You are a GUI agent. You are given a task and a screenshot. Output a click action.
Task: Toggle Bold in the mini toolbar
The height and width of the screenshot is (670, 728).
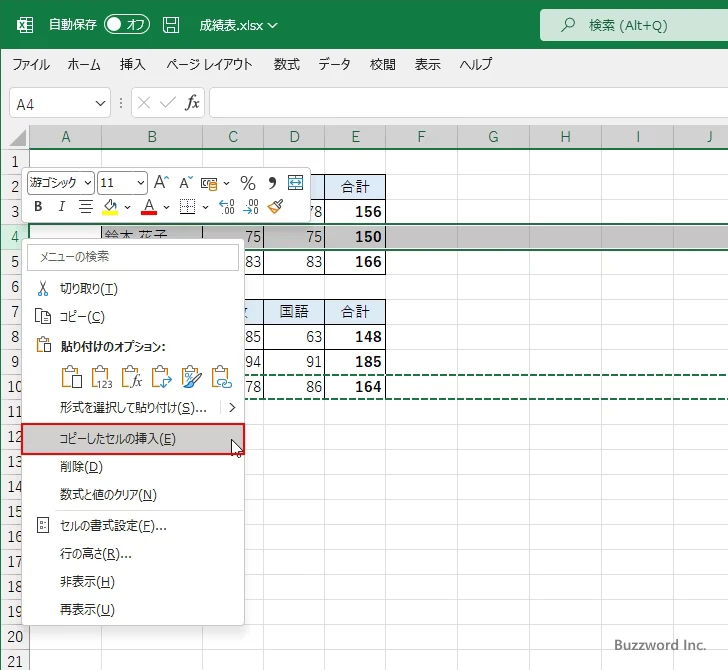pos(39,206)
